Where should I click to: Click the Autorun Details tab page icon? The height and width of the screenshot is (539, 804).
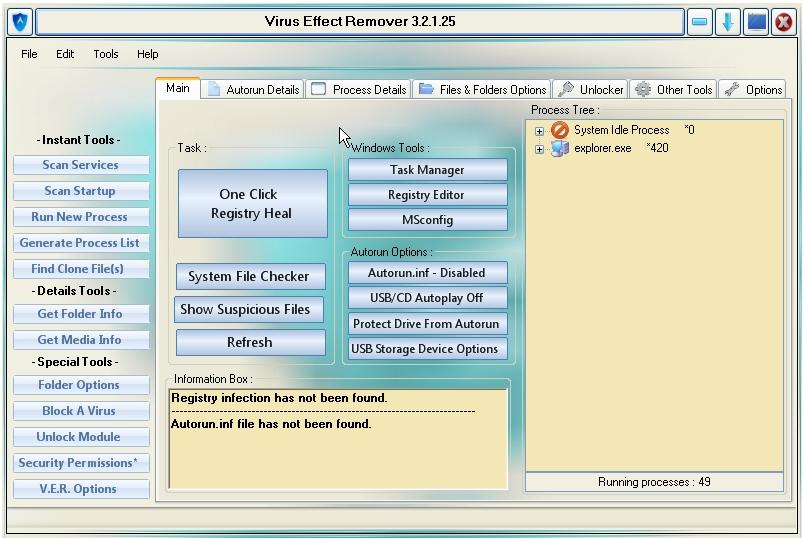tap(214, 89)
